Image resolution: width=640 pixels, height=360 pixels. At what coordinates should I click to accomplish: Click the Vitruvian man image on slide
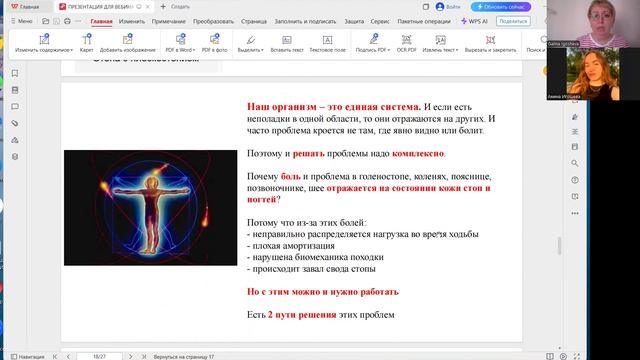pyautogui.click(x=151, y=208)
